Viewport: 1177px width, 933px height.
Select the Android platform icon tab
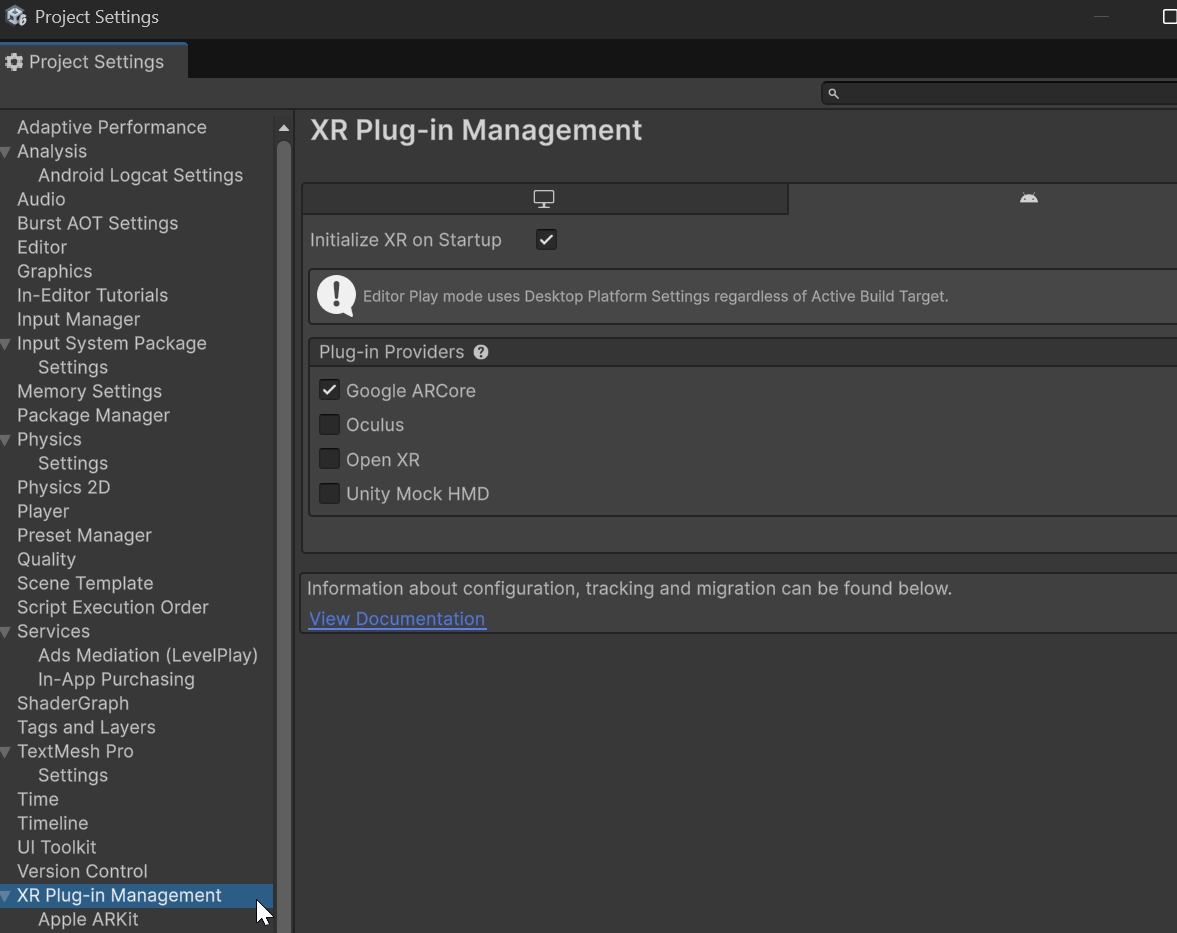1028,198
